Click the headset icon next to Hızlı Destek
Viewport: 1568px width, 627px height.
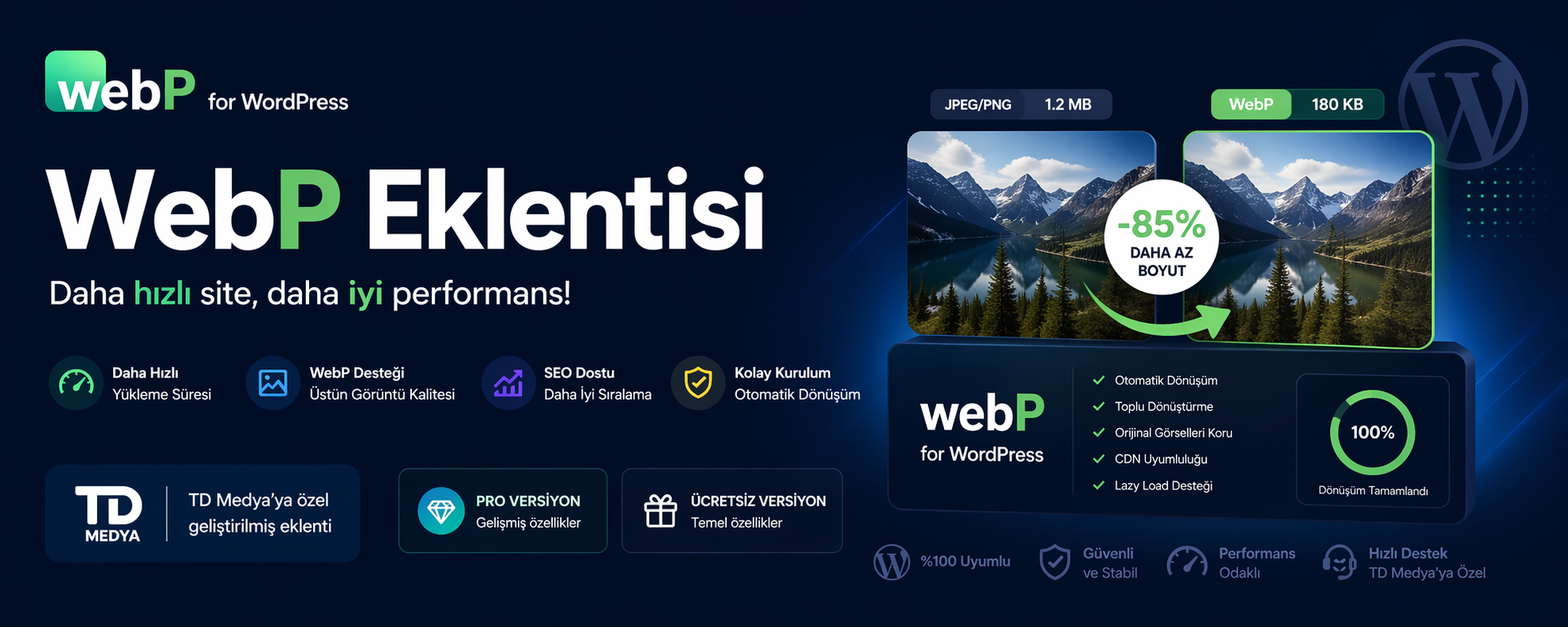pos(1339,562)
